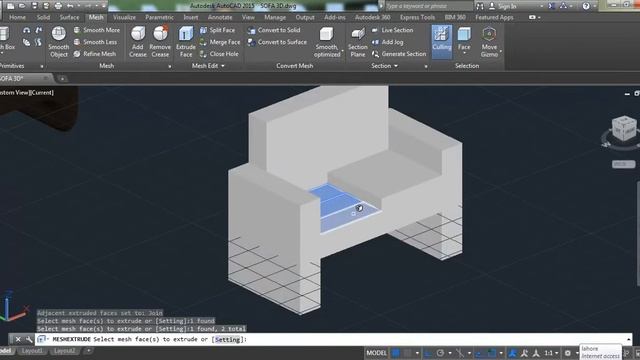Activate the Add Crease tool
This screenshot has width=640, height=360.
pyautogui.click(x=138, y=42)
